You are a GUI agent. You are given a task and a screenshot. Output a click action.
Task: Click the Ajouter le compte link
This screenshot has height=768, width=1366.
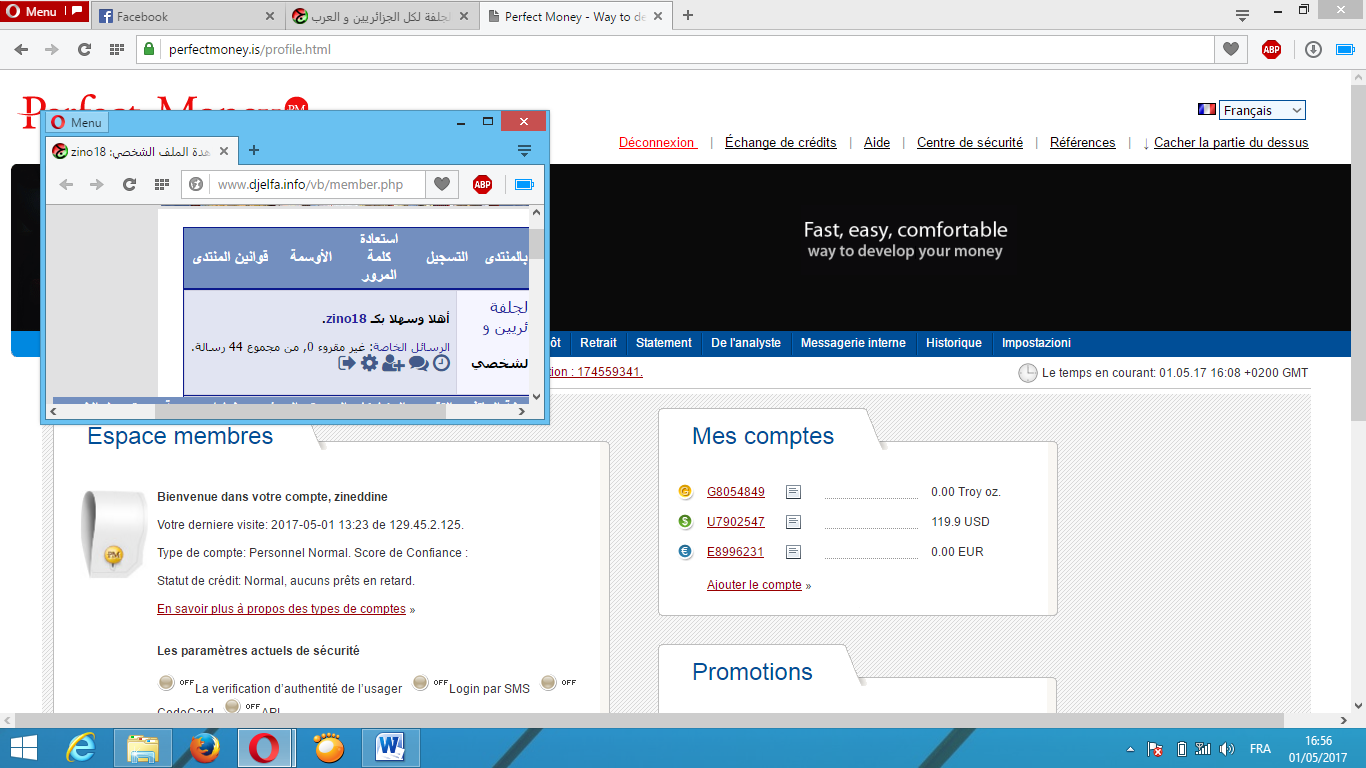(x=754, y=585)
